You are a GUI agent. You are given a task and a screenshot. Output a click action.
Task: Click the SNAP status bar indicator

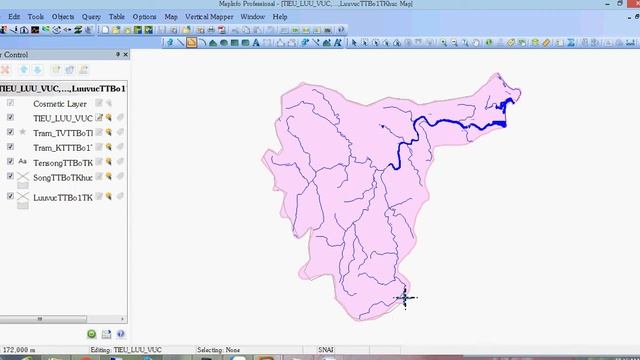pos(326,350)
